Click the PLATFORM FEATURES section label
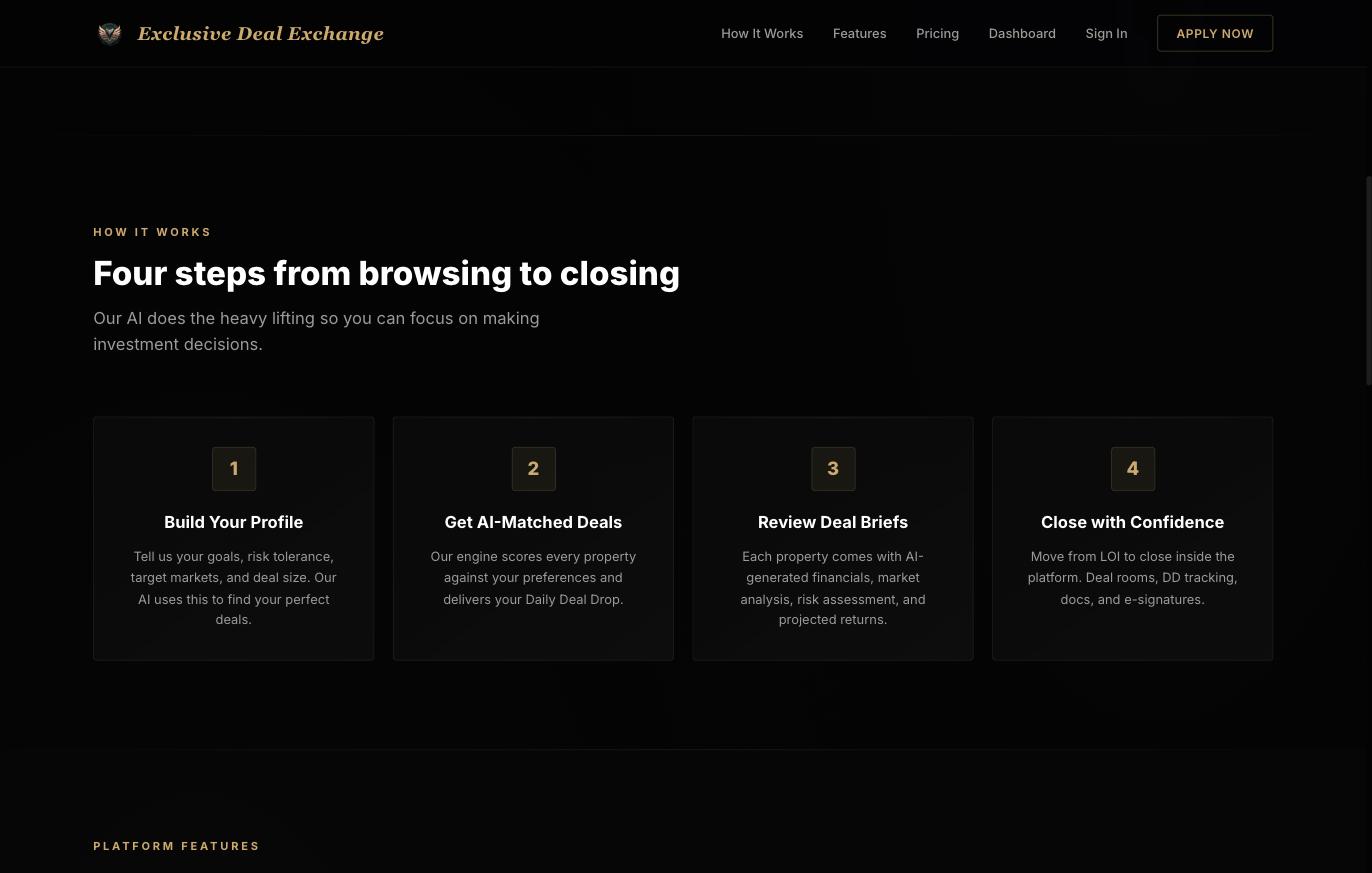1372x873 pixels. (x=177, y=846)
